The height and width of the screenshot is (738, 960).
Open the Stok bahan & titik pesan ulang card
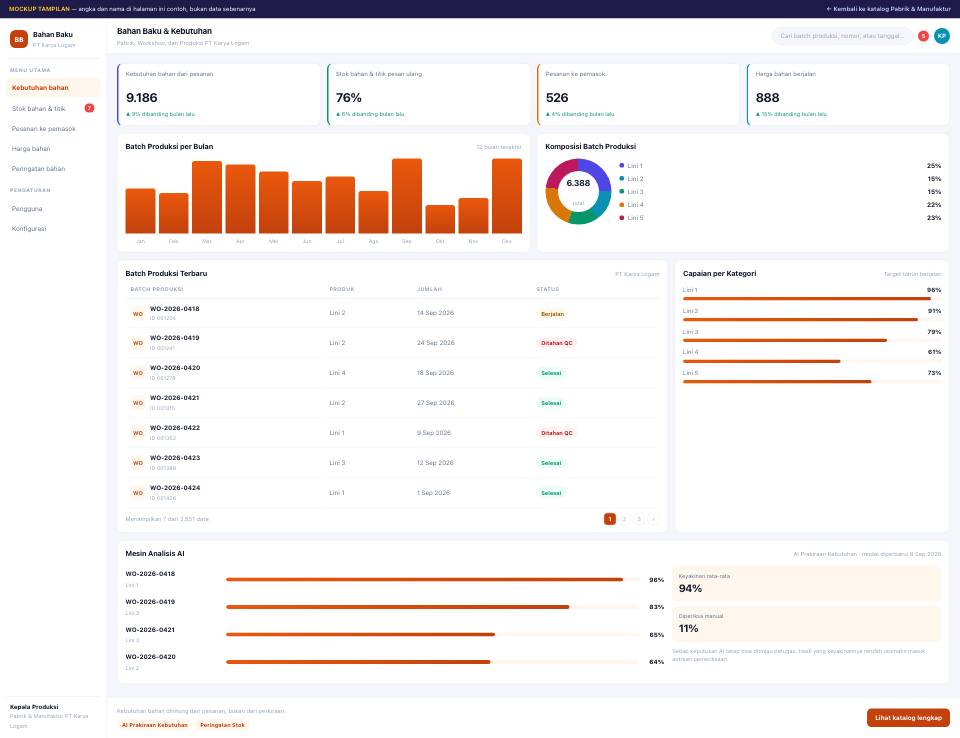tap(429, 94)
